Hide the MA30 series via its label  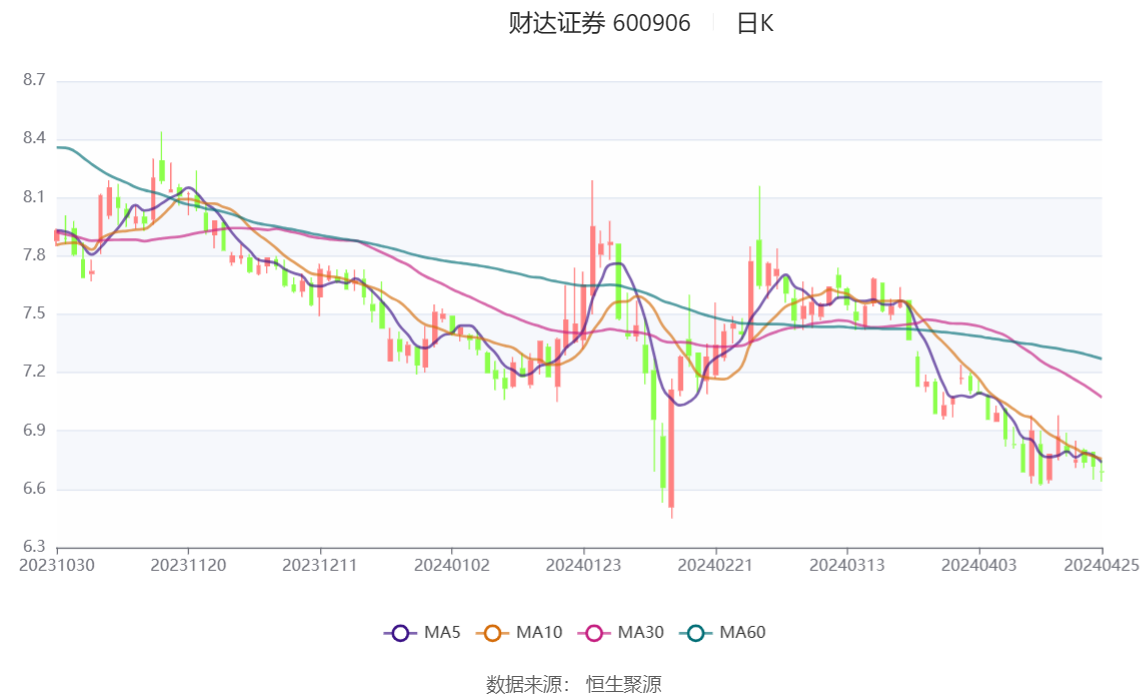point(641,632)
